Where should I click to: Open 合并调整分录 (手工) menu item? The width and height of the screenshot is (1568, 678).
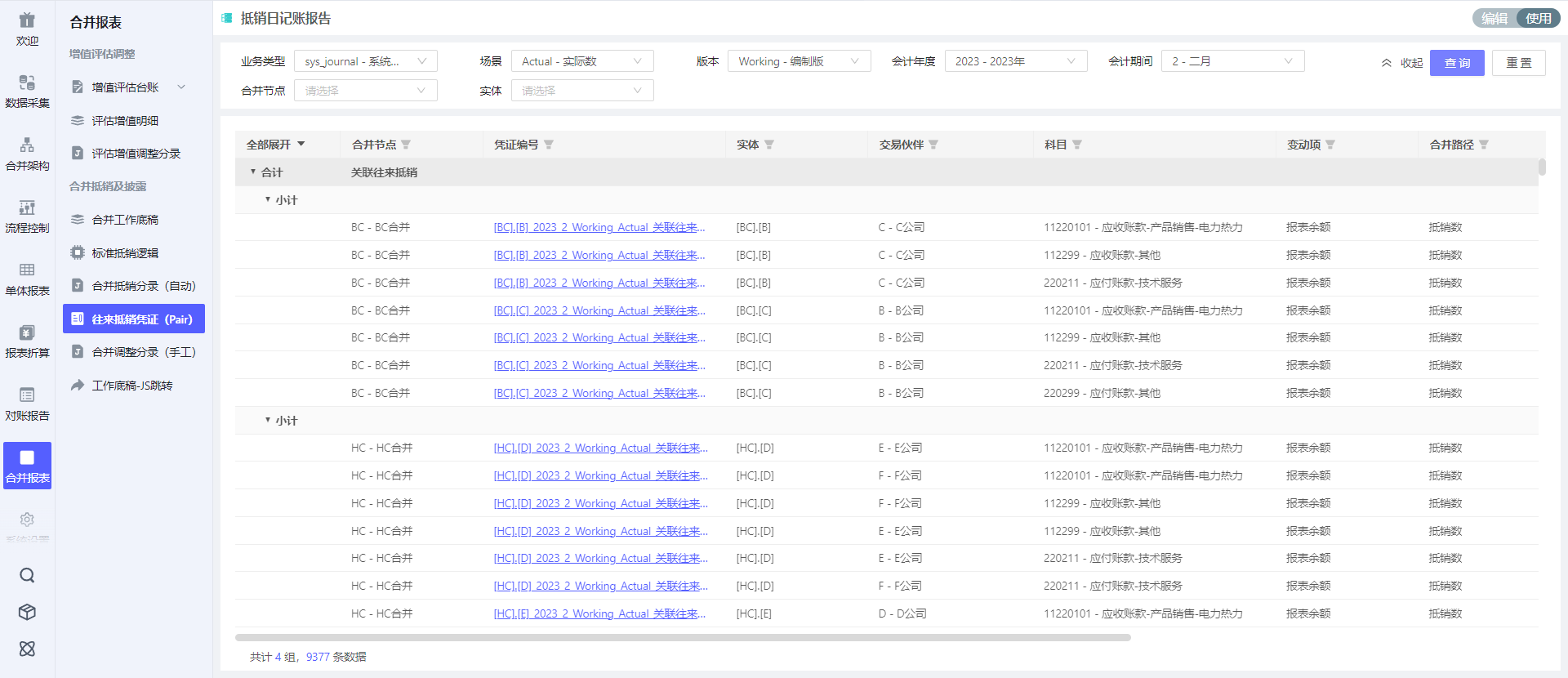click(144, 352)
